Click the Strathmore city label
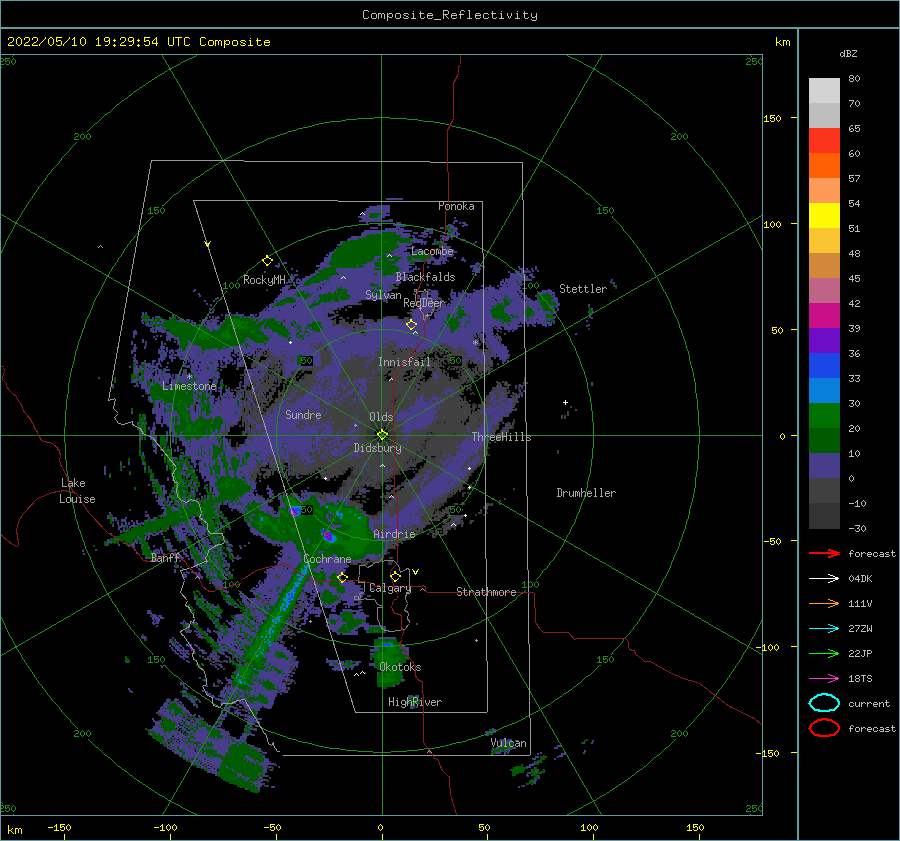The width and height of the screenshot is (900, 841). point(486,592)
